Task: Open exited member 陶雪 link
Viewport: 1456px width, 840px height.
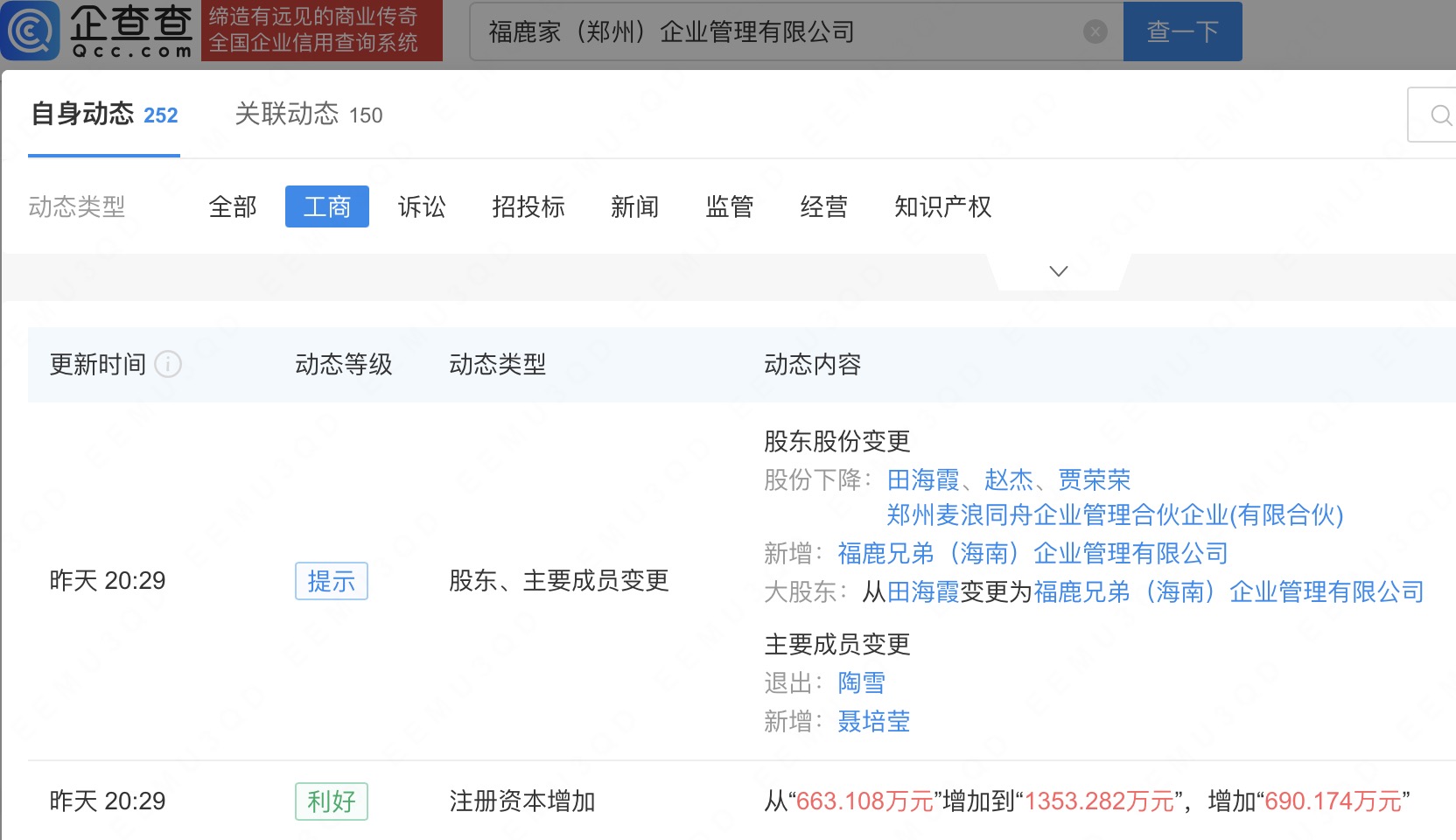Action: 861,682
